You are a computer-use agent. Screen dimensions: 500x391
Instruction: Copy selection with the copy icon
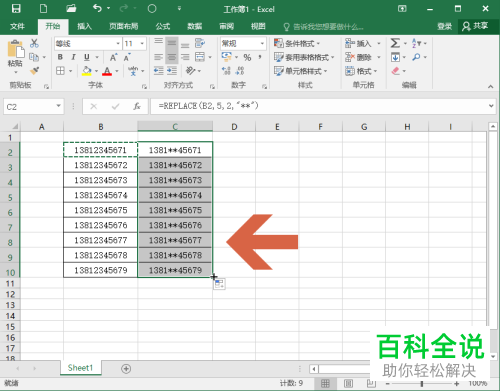click(x=34, y=57)
